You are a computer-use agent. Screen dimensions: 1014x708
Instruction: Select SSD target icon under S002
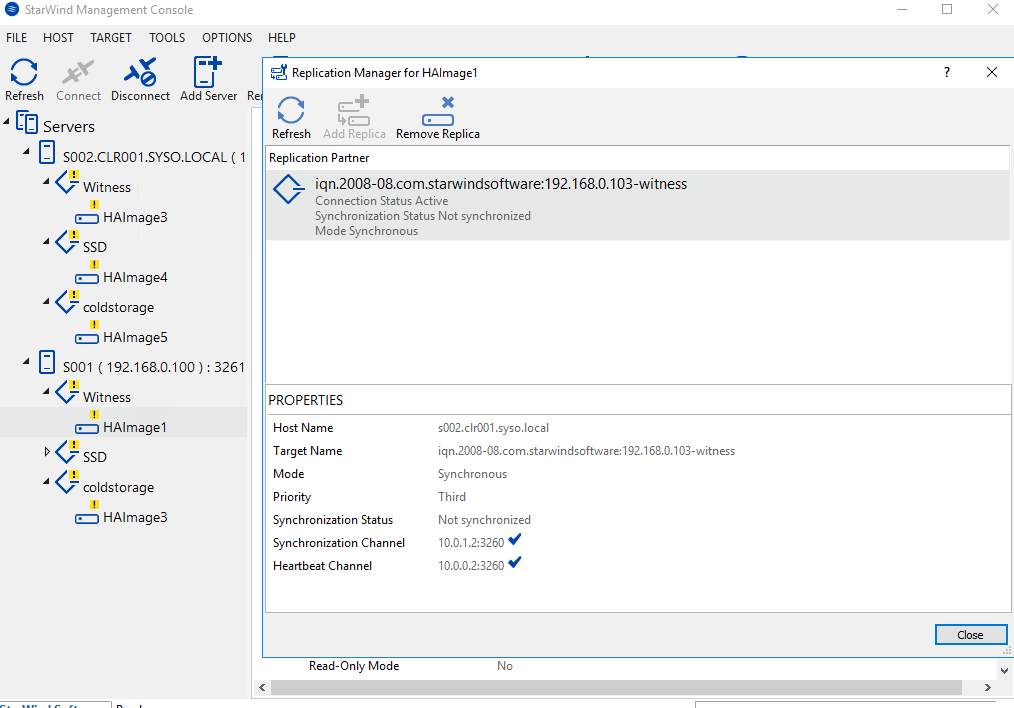[67, 242]
